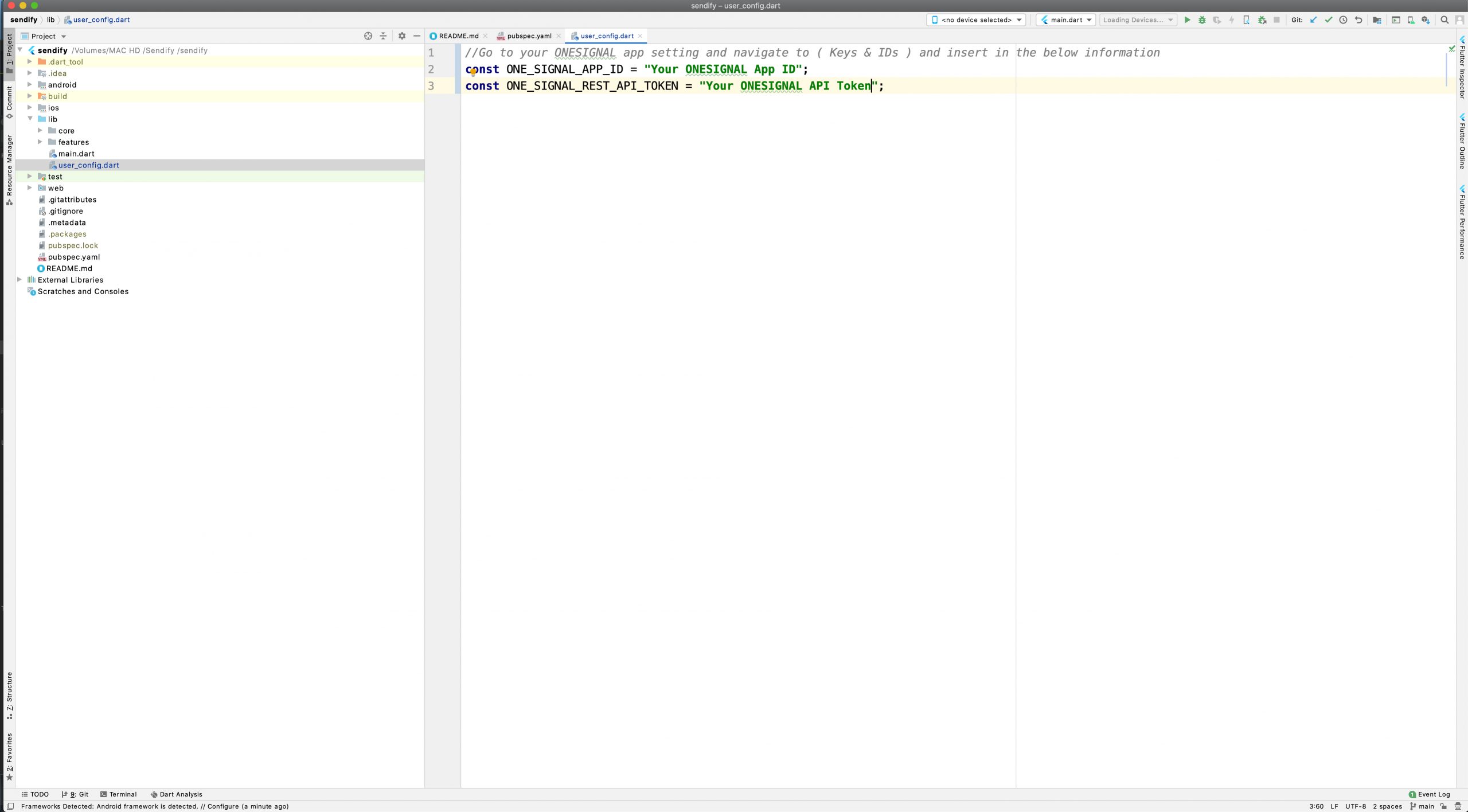Expand the core folder arrow
The height and width of the screenshot is (812, 1468).
coord(40,130)
